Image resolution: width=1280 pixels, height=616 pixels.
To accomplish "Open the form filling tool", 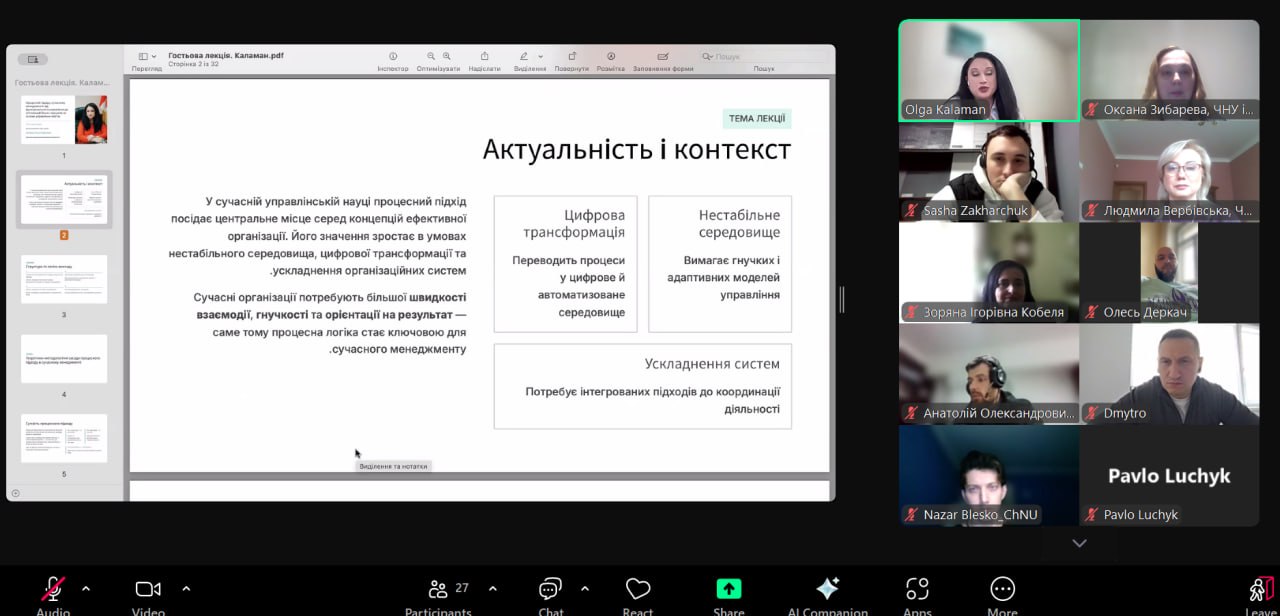I will tap(662, 57).
